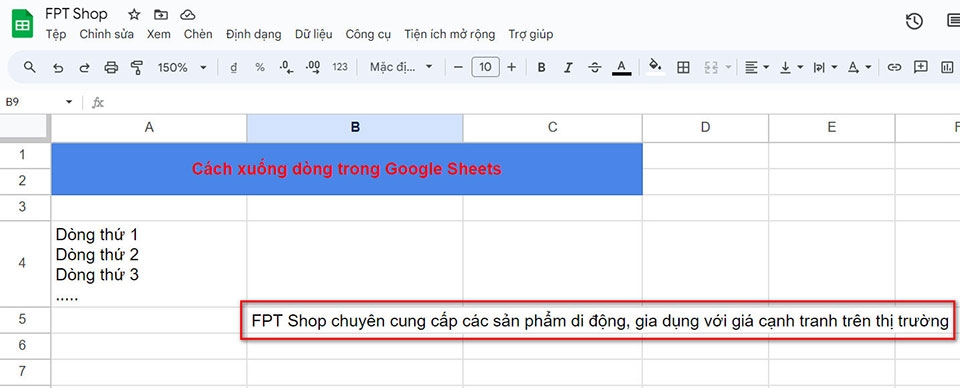
Task: Select row 4 header
Action: (22, 264)
